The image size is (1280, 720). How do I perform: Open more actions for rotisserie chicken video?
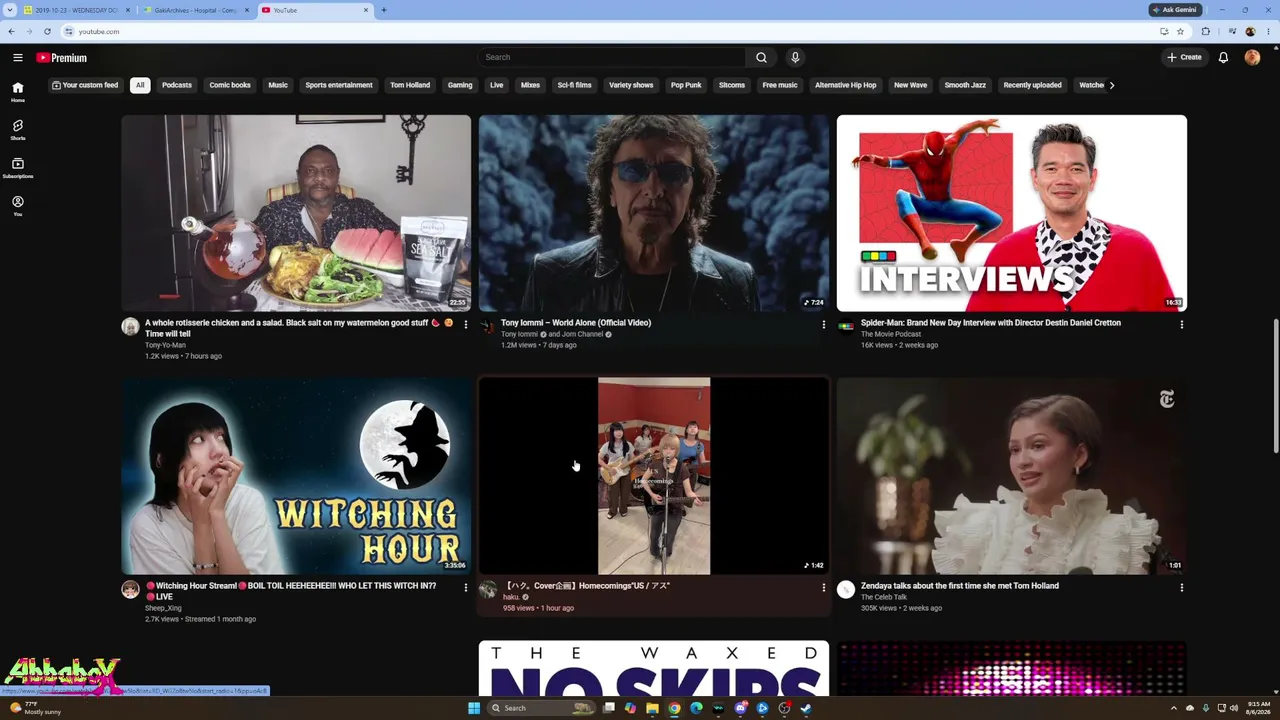[x=465, y=325]
